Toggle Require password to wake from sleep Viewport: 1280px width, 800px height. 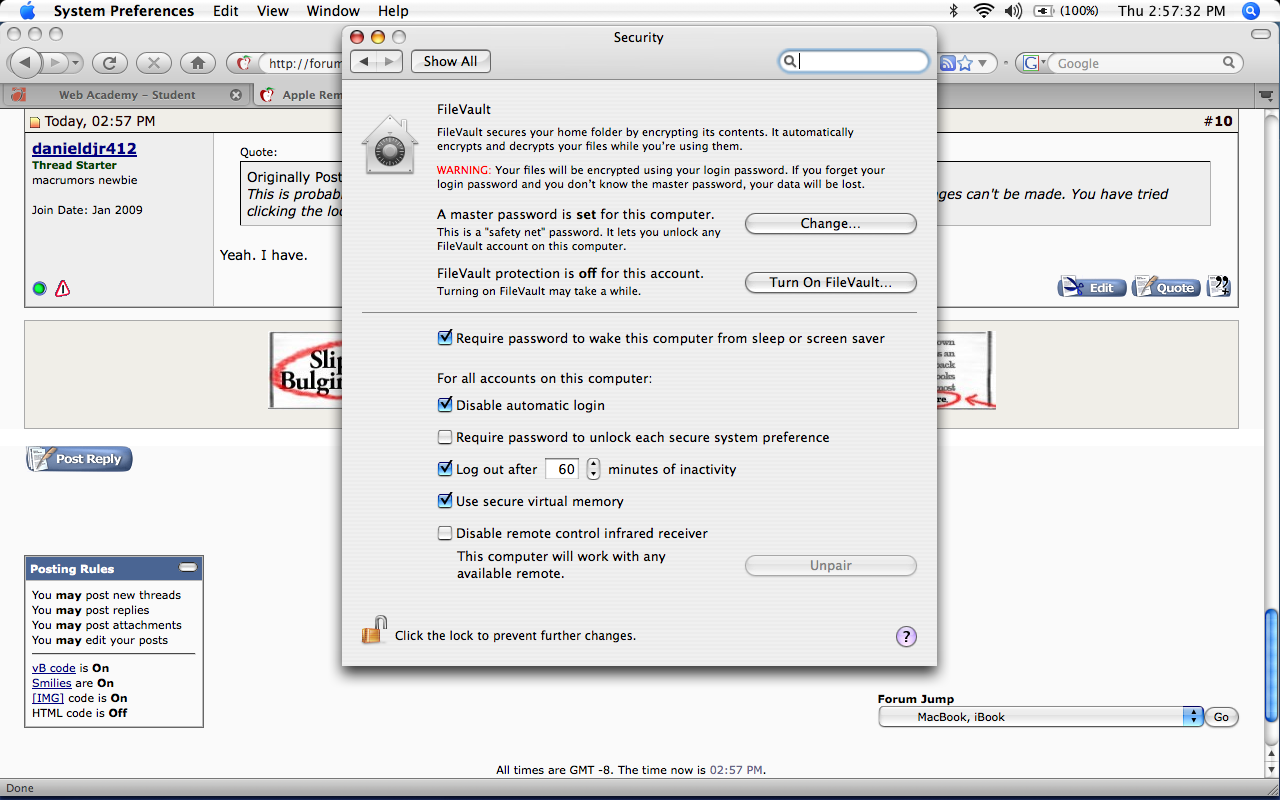coord(445,338)
